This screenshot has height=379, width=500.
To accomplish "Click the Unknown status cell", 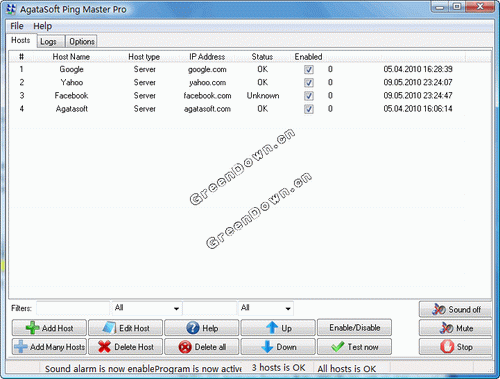I will click(x=263, y=96).
